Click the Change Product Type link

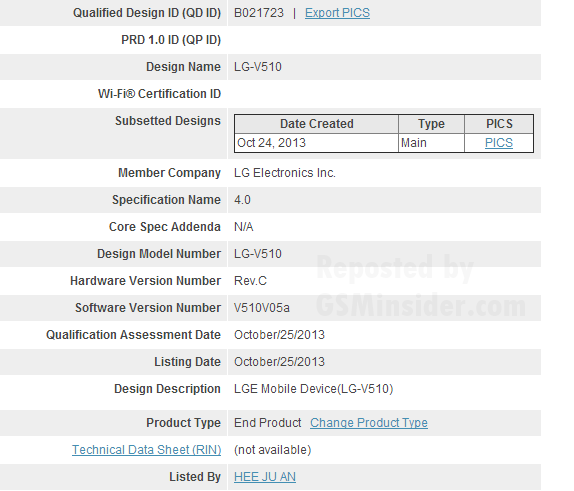[369, 423]
